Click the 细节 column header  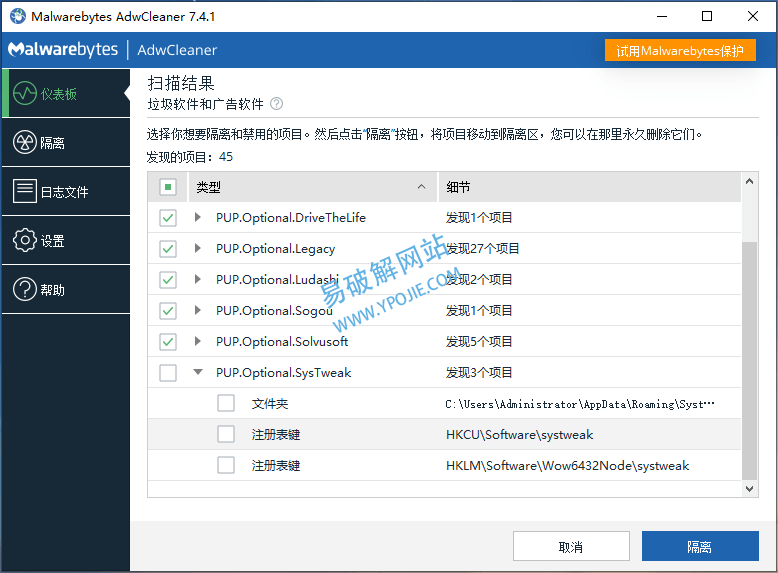(589, 187)
